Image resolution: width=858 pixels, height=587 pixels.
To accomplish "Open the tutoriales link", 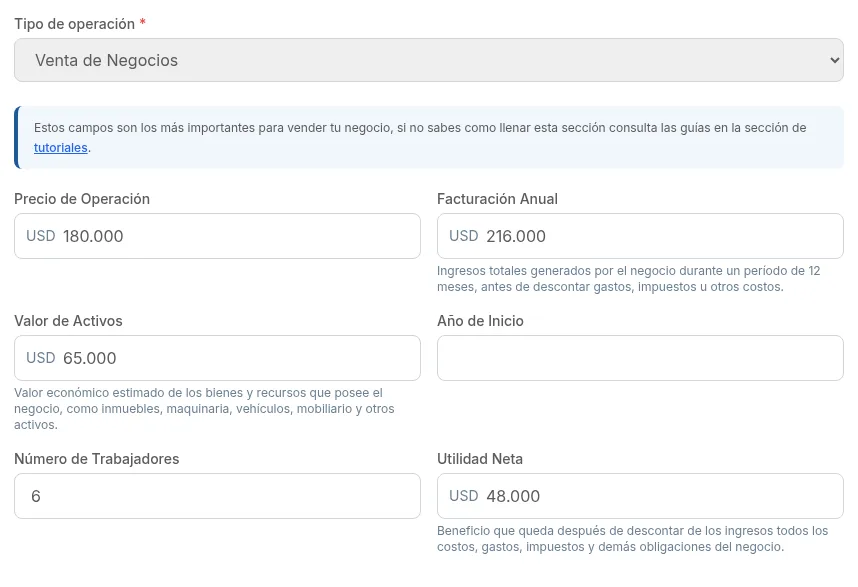I will [61, 148].
